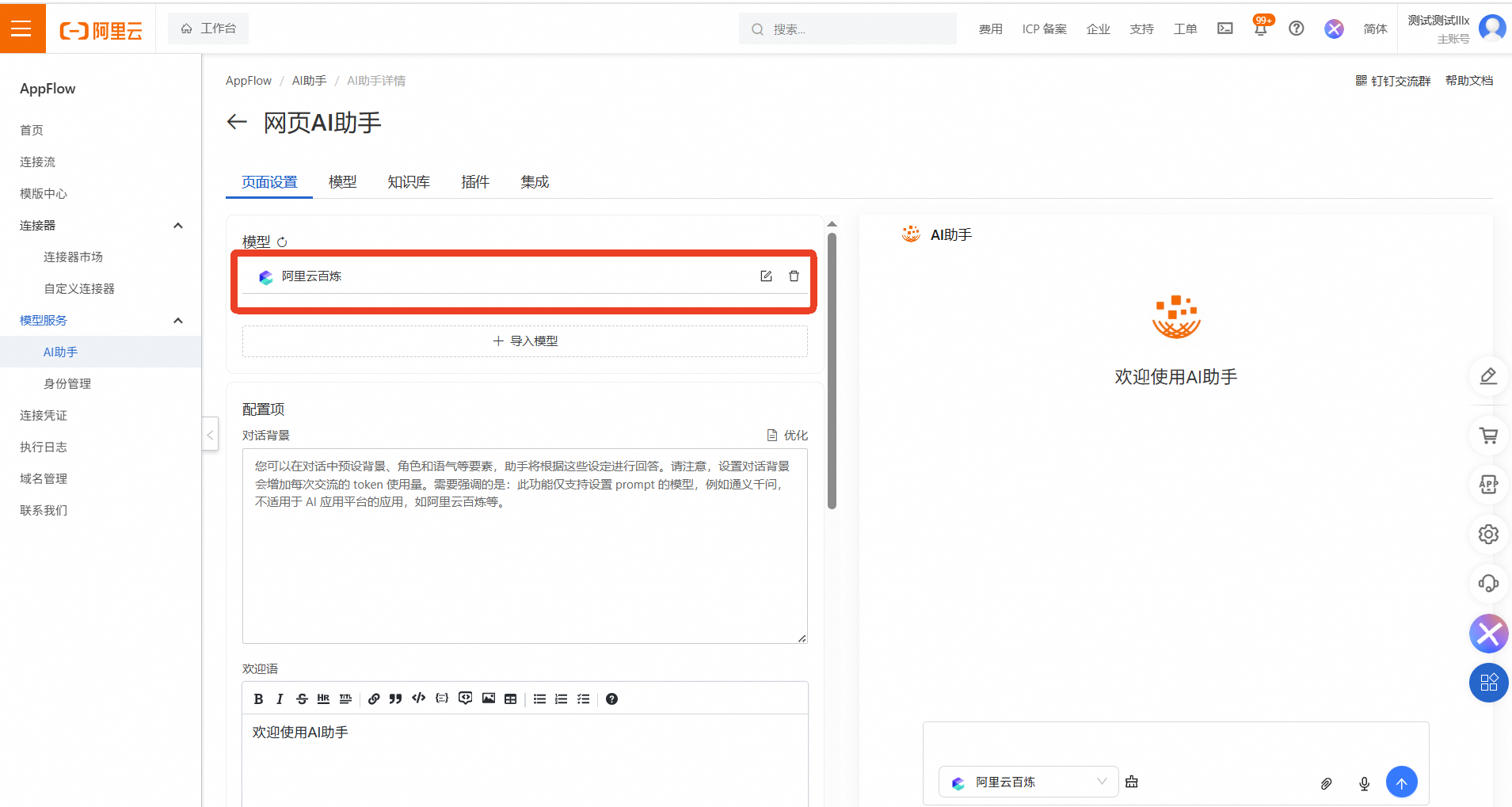Insert a numbered list in welcome editor
Screen dimensions: 1512x807
tap(562, 699)
